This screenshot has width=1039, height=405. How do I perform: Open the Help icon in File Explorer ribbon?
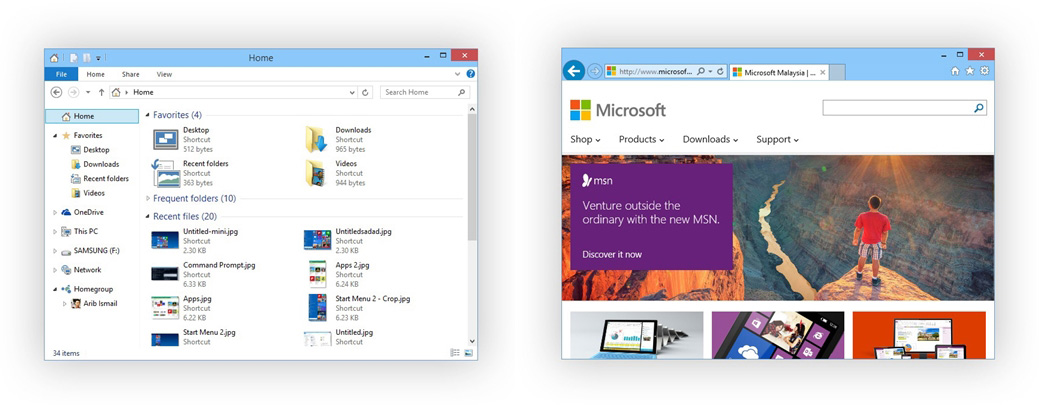click(x=470, y=74)
